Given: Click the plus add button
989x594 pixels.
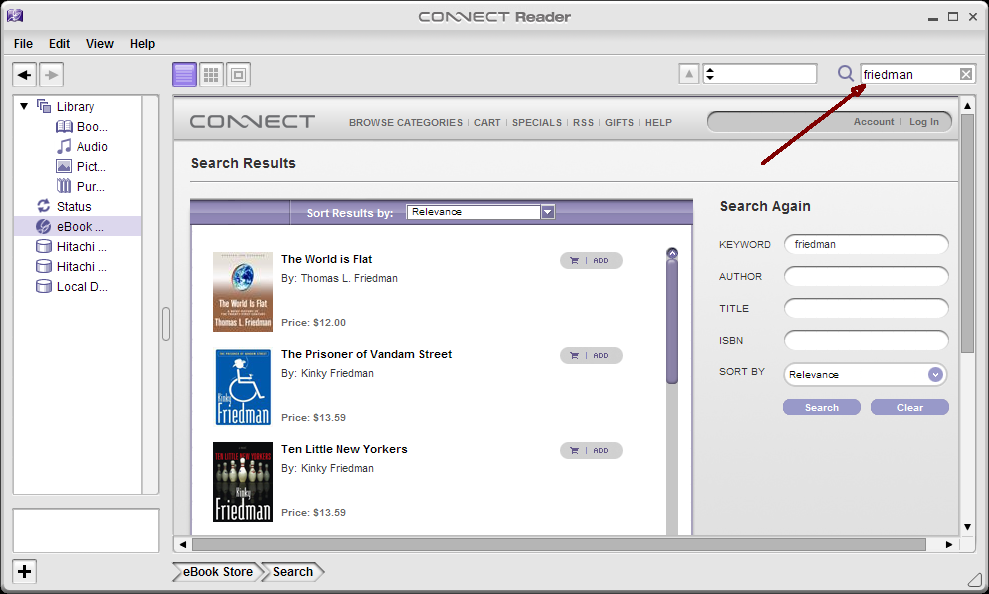Looking at the screenshot, I should pos(25,571).
